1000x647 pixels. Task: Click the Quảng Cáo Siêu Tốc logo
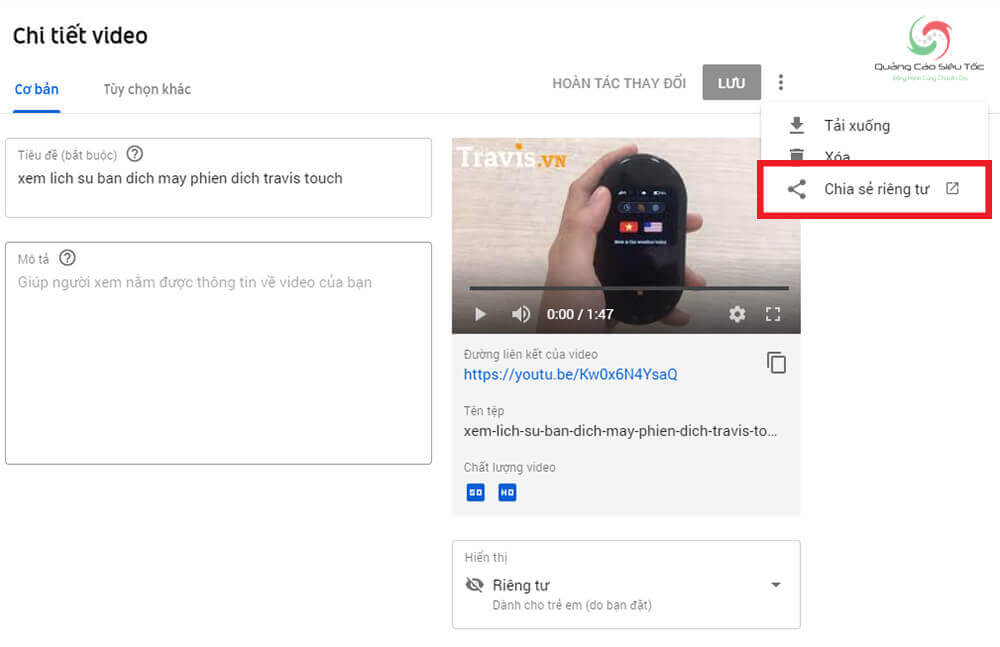pos(929,48)
